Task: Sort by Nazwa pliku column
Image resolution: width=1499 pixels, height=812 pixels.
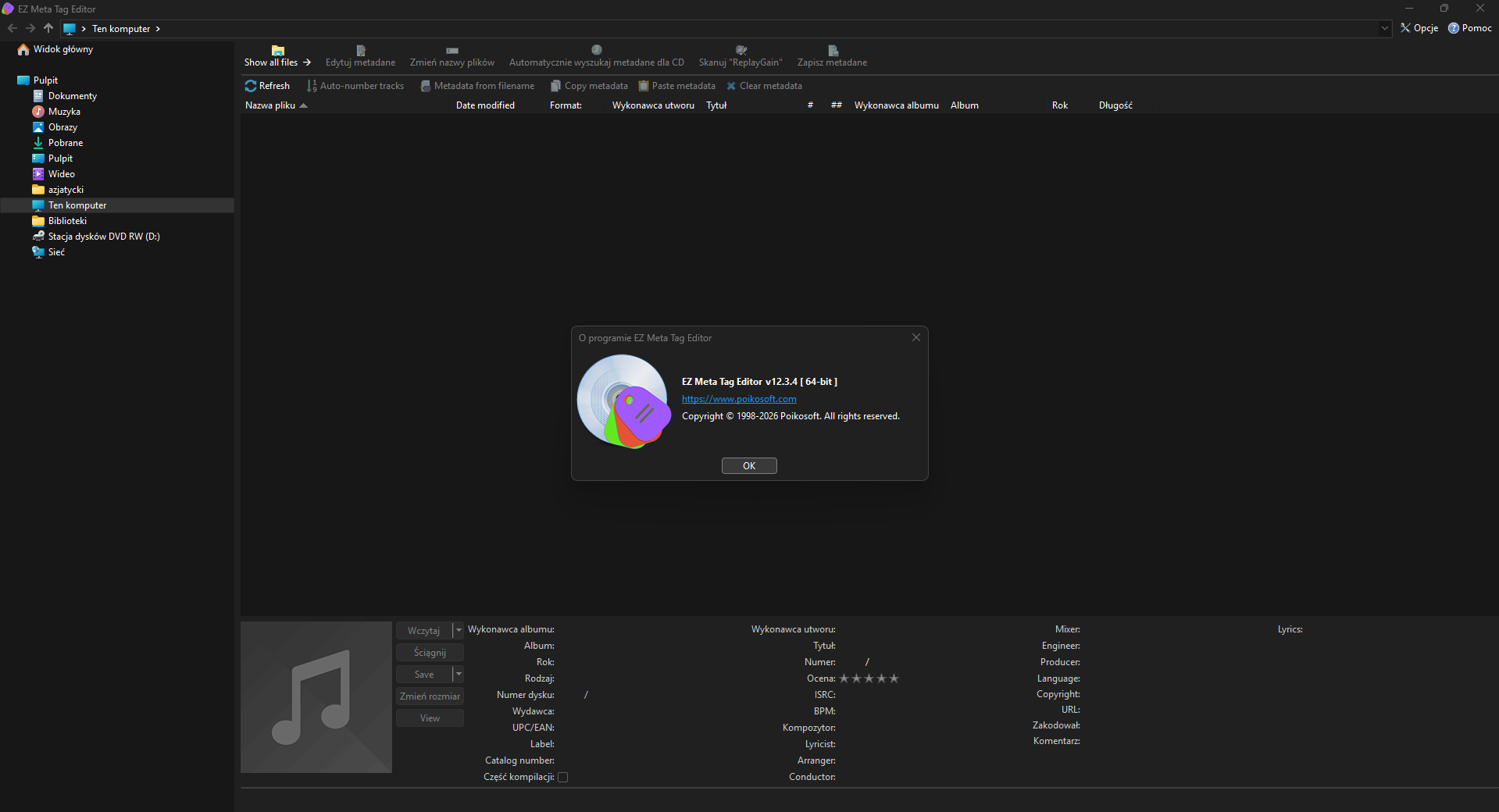Action: pyautogui.click(x=270, y=105)
